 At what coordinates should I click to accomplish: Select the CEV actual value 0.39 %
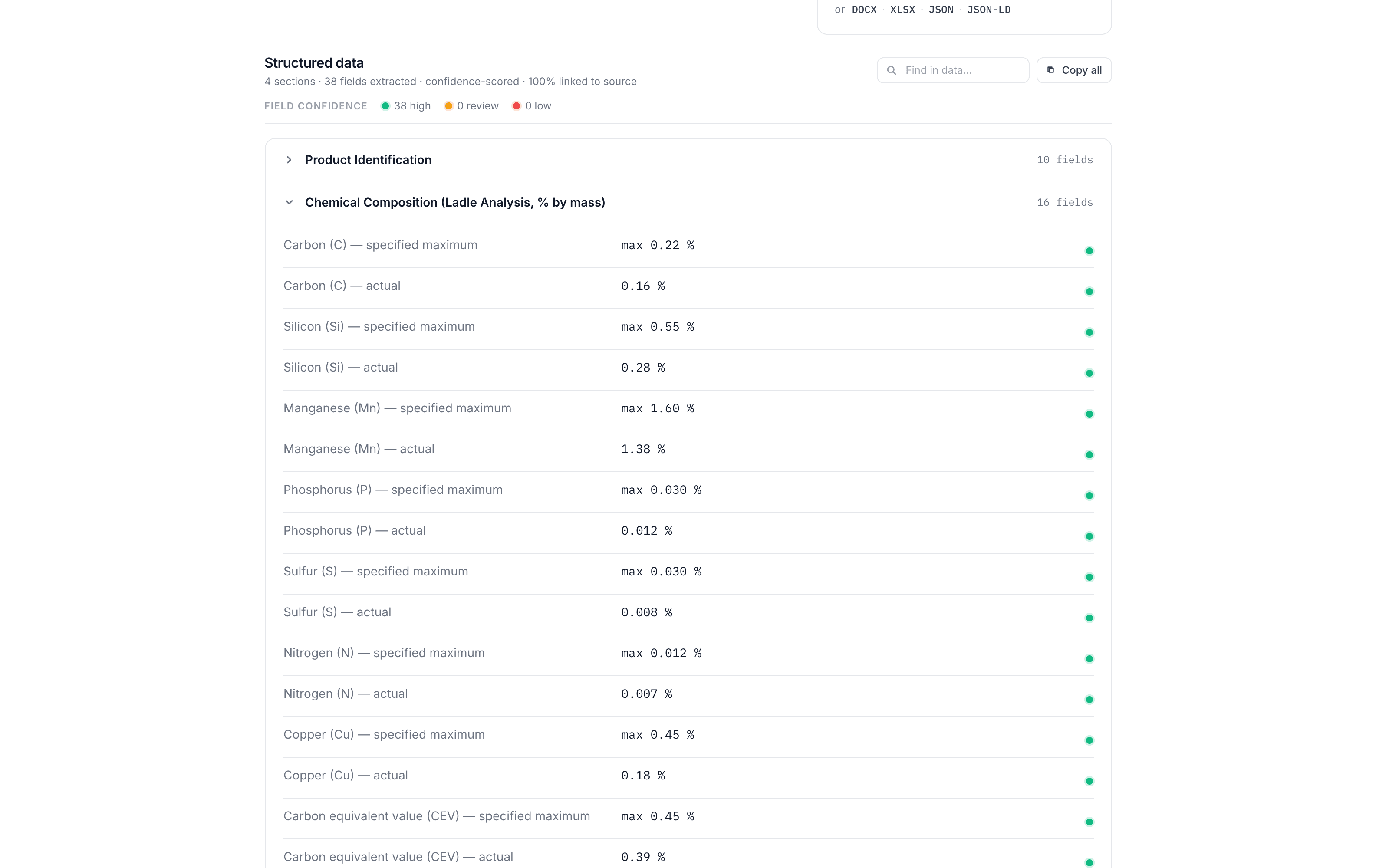[643, 857]
